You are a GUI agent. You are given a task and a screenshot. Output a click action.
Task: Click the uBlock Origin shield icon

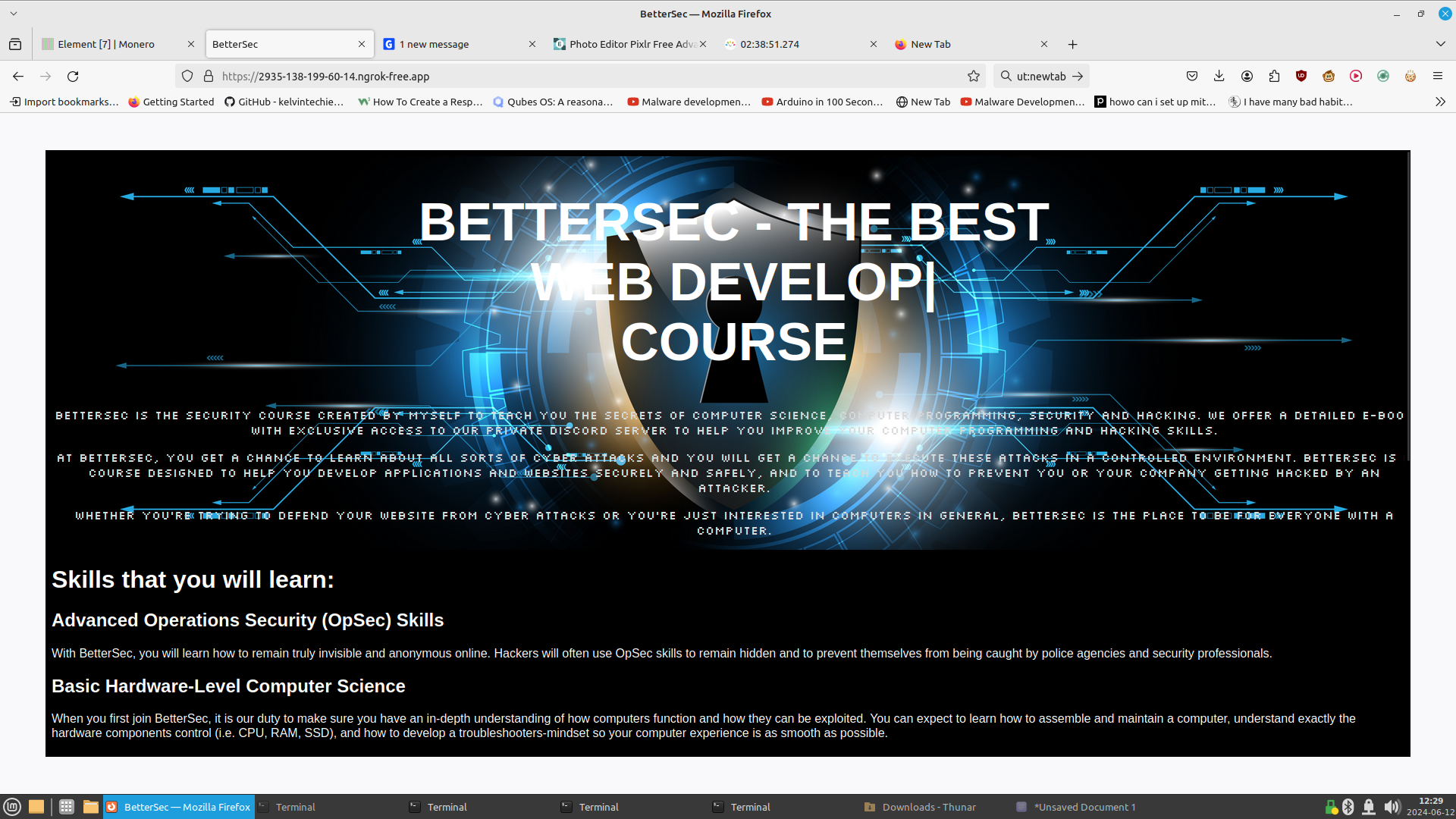[1301, 76]
